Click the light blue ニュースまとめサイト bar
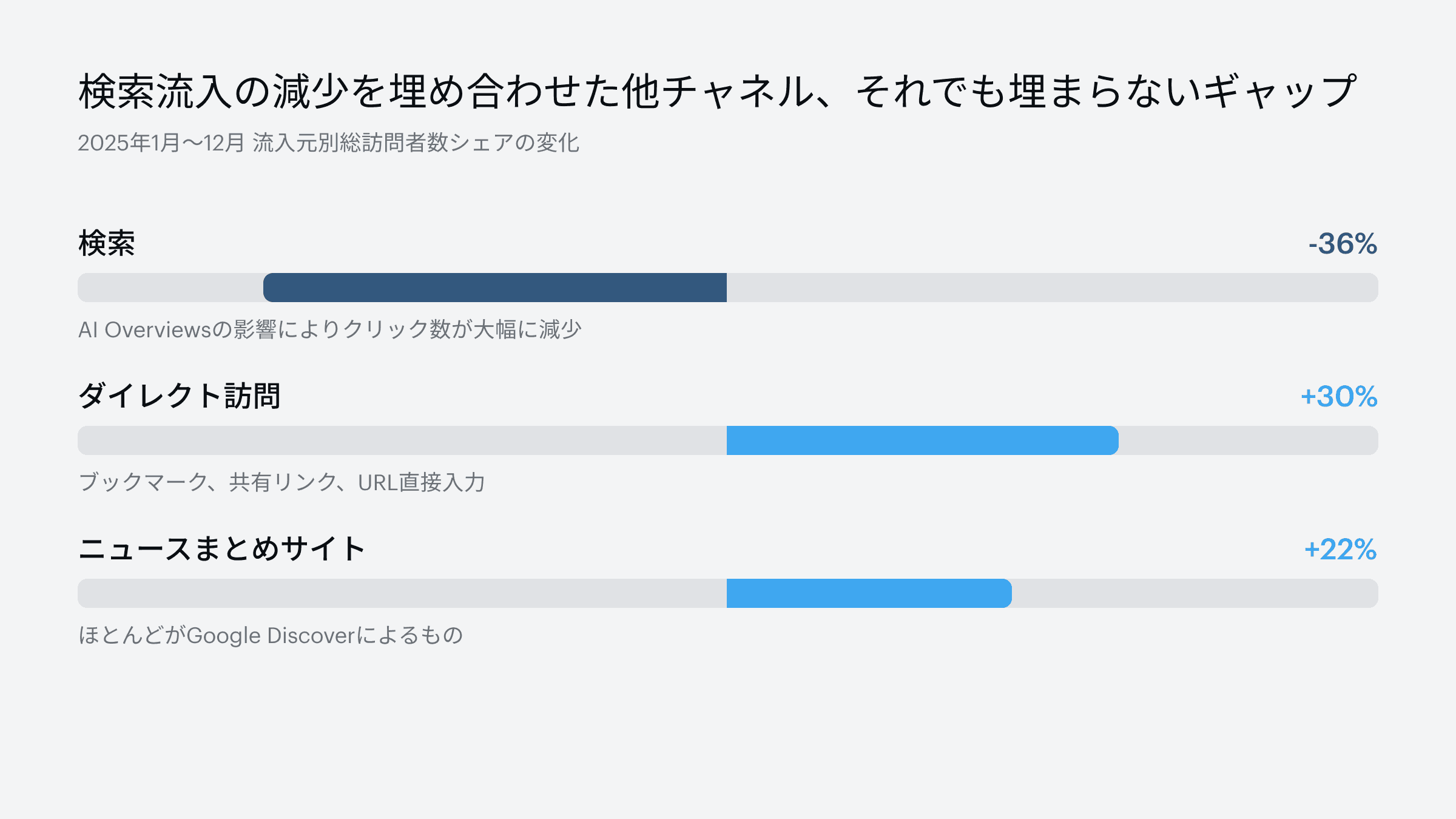 [869, 593]
